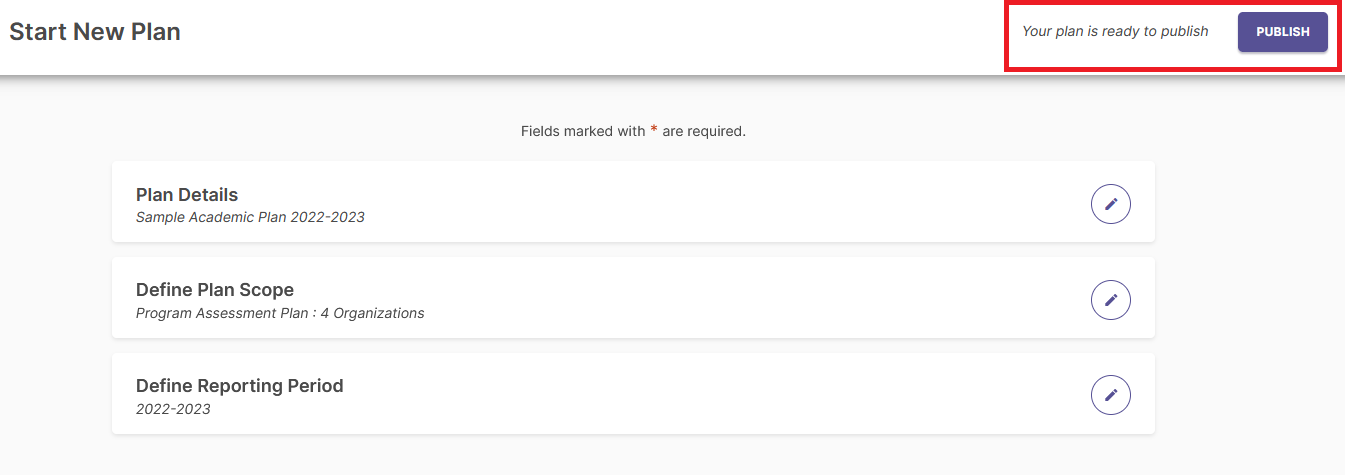The image size is (1345, 475).
Task: Open Define Plan Scope editor pencil icon
Action: click(1110, 299)
